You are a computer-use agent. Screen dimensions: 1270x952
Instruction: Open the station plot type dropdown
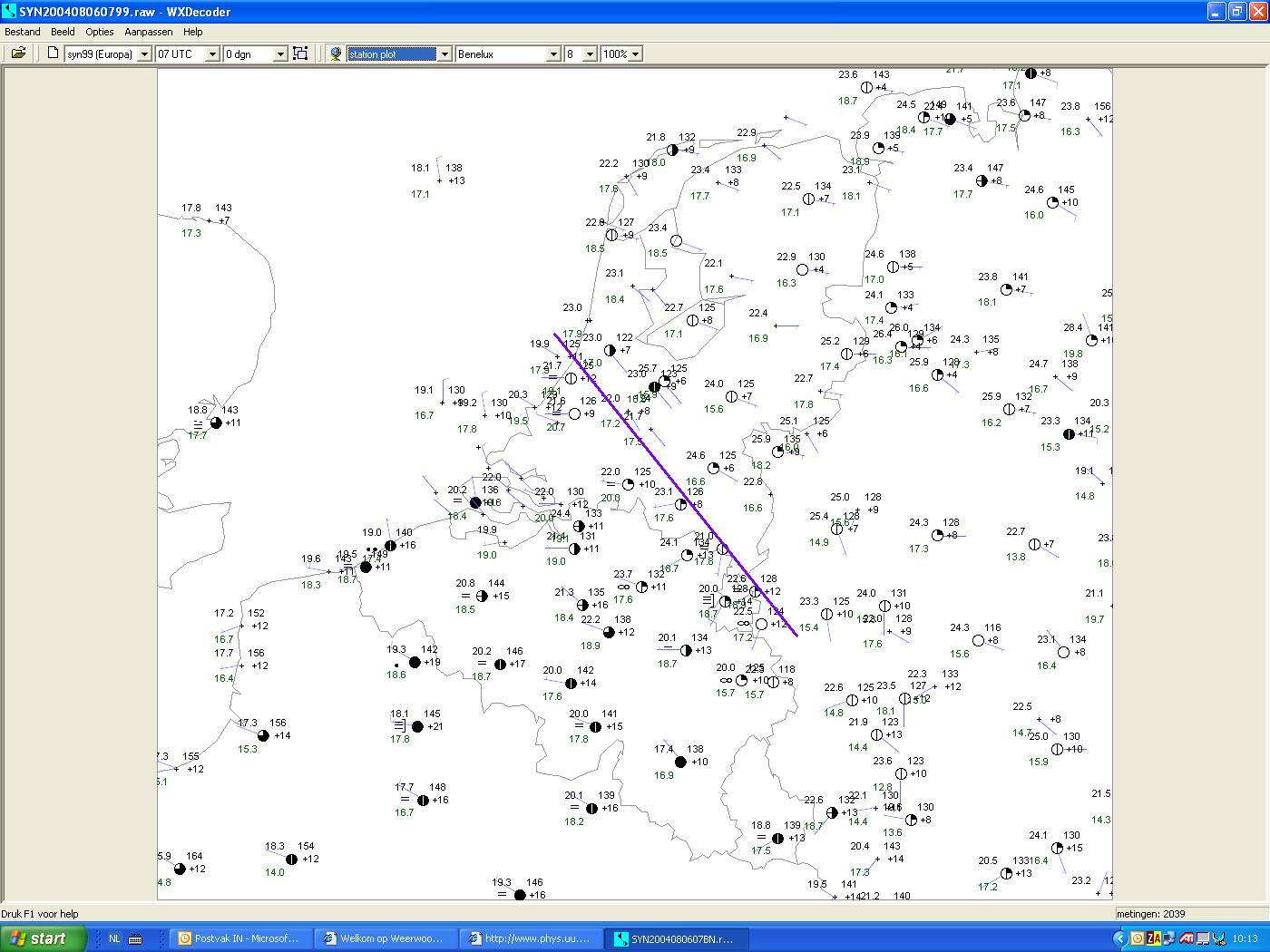pyautogui.click(x=444, y=54)
